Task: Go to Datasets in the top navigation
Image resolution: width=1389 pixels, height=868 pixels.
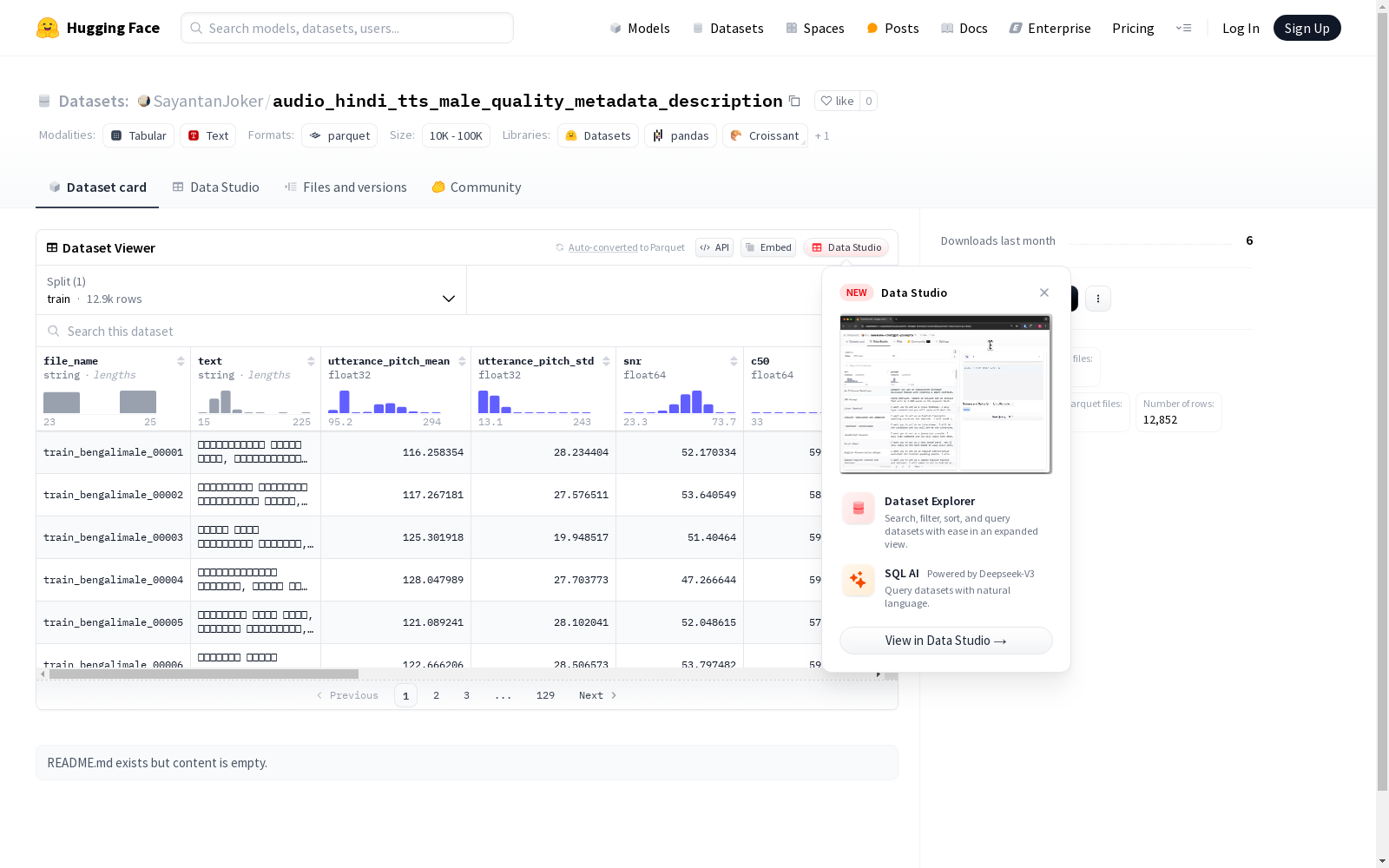Action: [727, 28]
